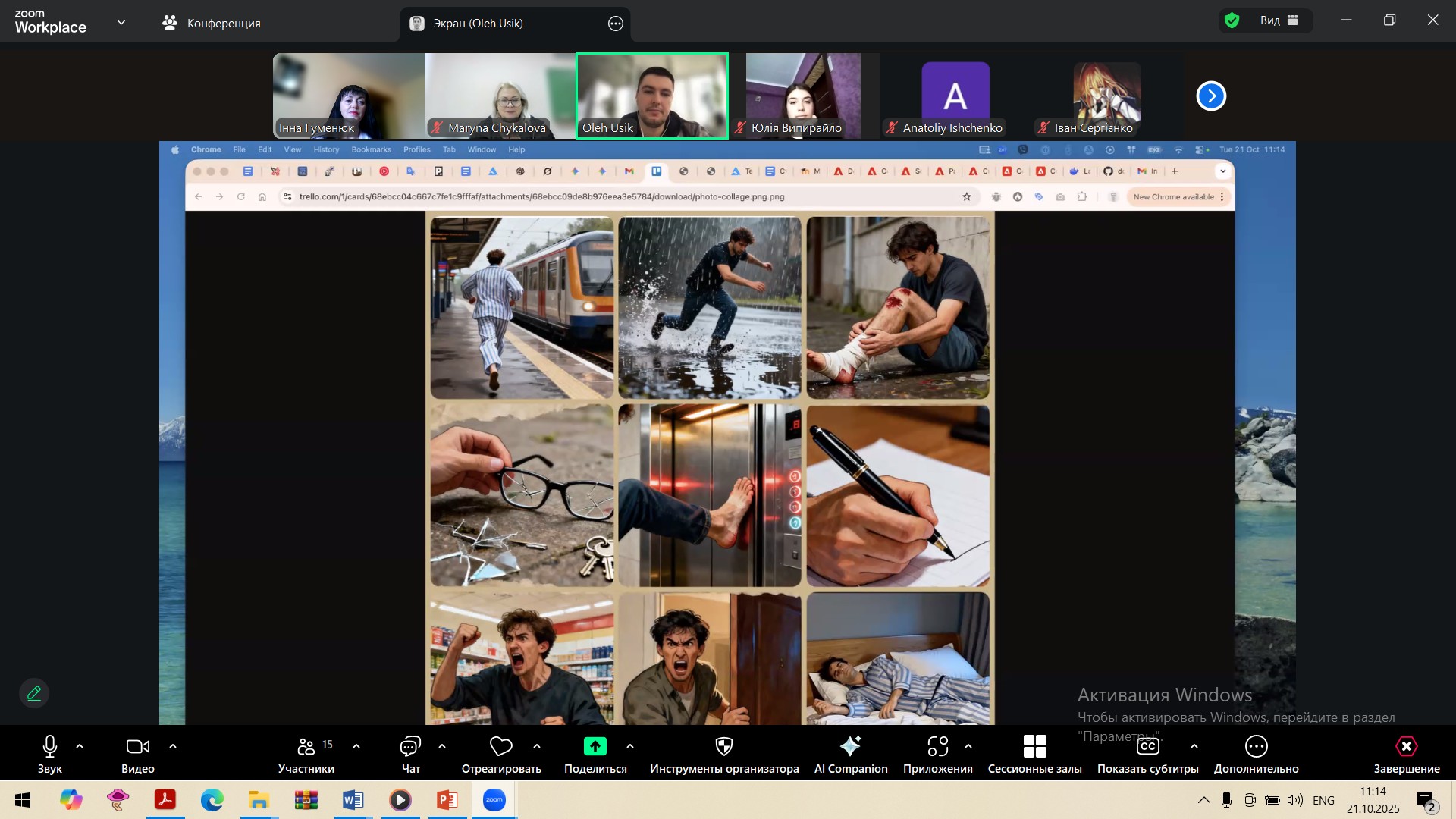This screenshot has width=1456, height=819.
Task: Select the Экран (Oleh Usik) tab
Action: pos(478,24)
